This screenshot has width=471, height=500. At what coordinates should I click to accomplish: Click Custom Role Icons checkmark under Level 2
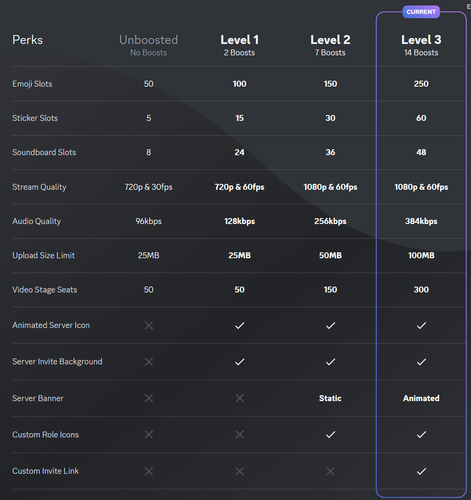(x=330, y=435)
